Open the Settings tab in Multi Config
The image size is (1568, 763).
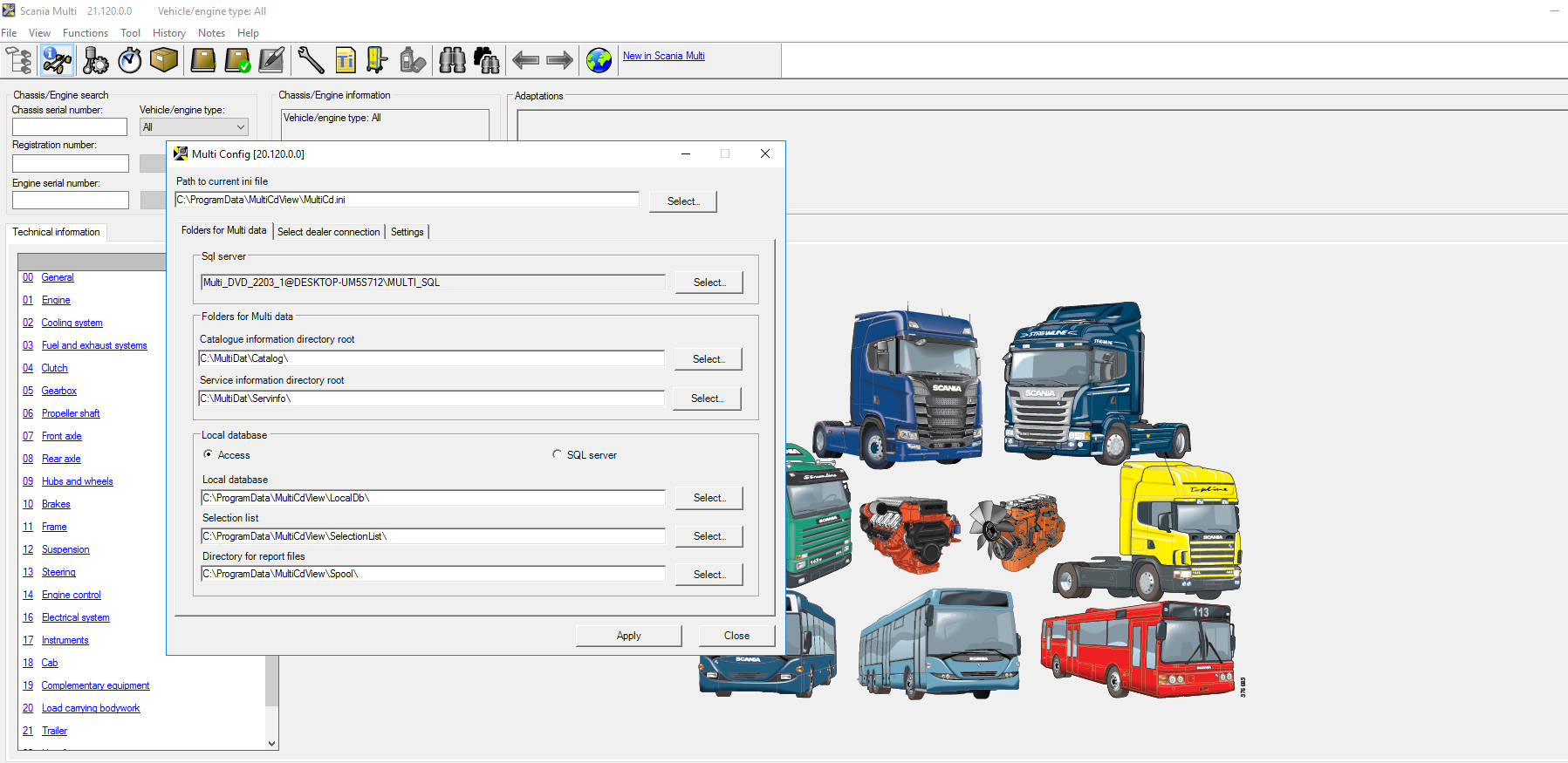tap(407, 232)
